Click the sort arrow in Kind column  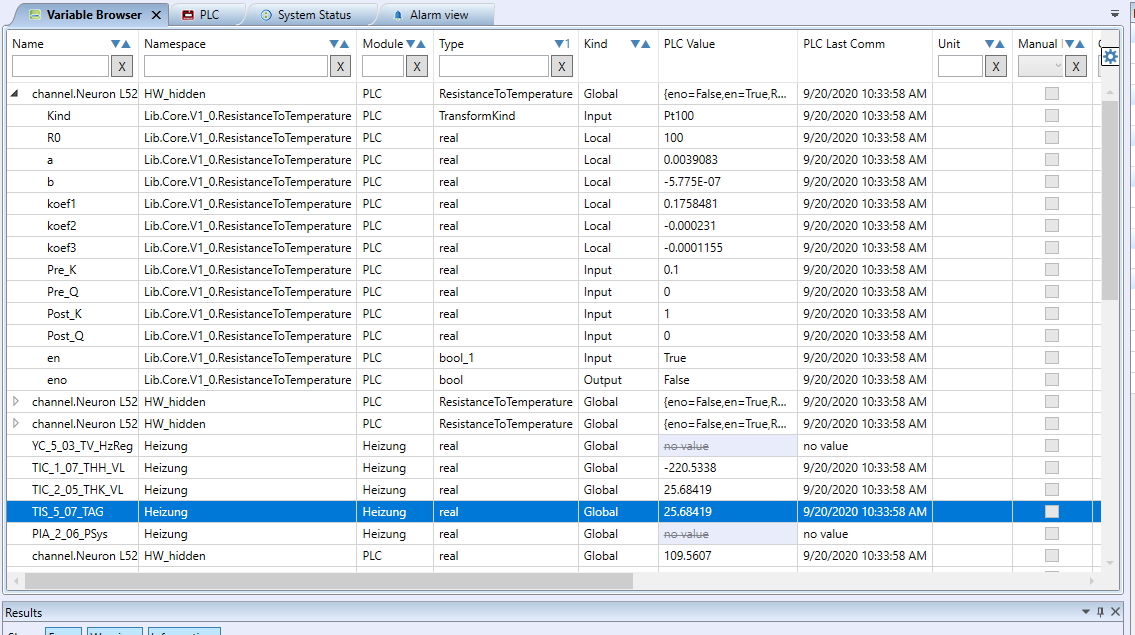pyautogui.click(x=644, y=44)
